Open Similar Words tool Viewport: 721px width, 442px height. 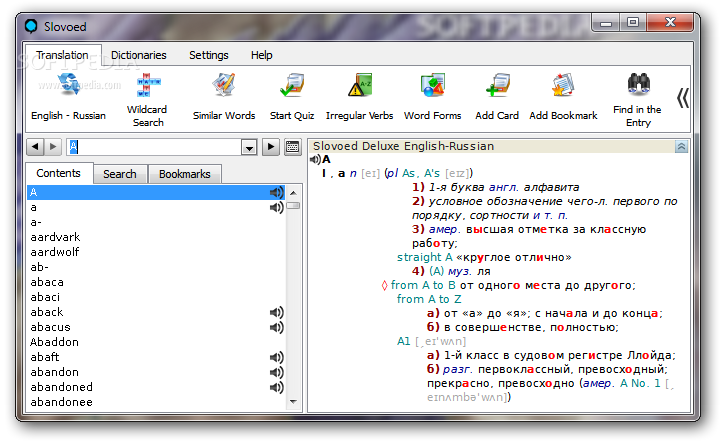(x=224, y=98)
